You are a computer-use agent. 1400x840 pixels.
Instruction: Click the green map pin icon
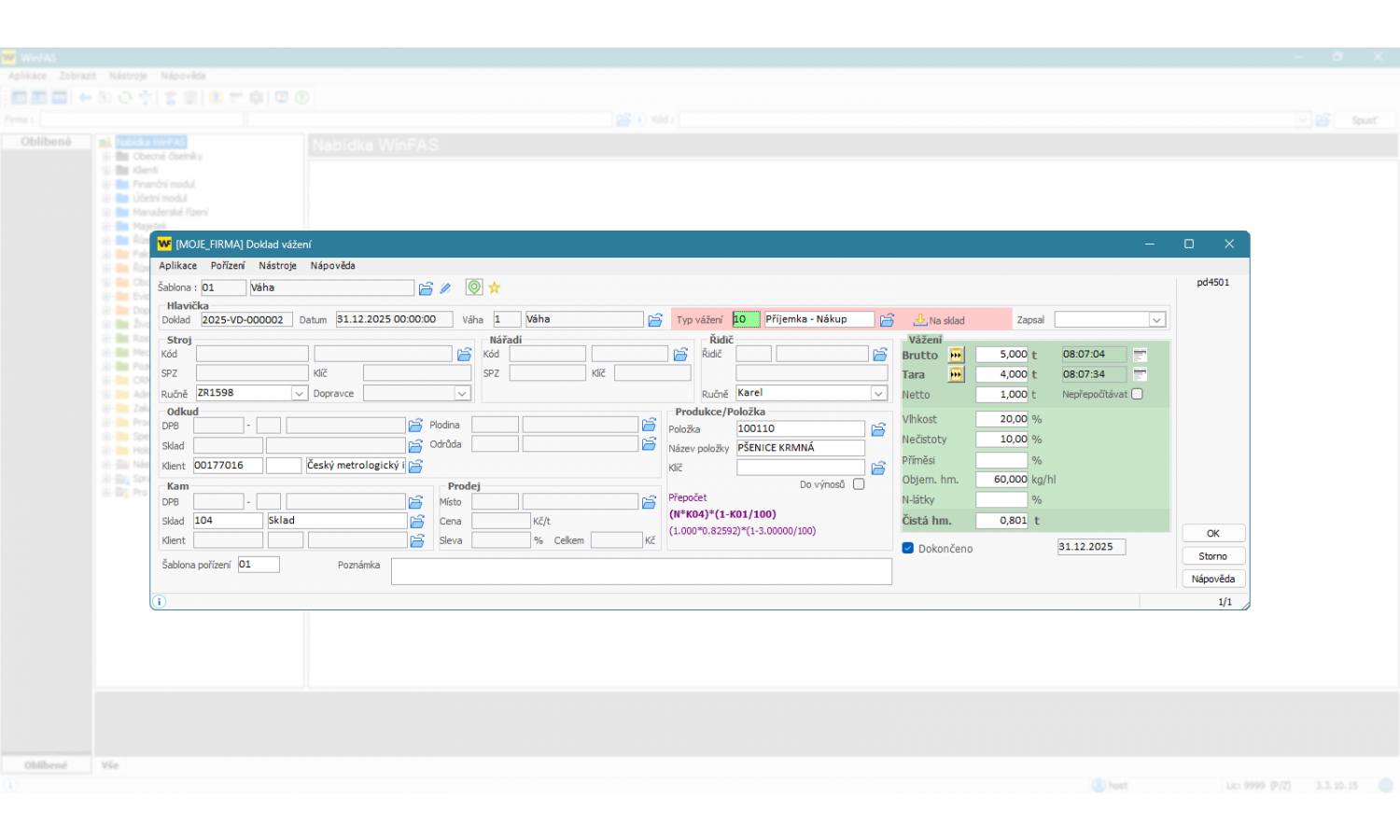pos(474,287)
